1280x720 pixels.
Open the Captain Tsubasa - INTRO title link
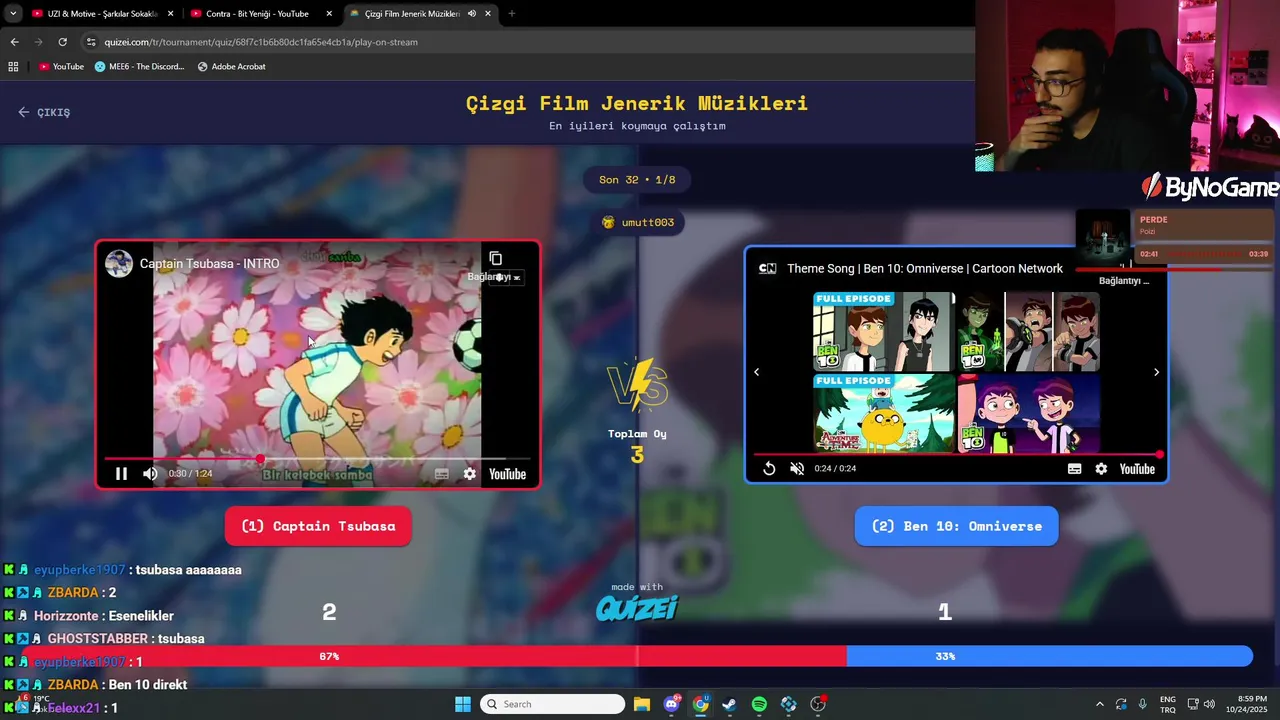pyautogui.click(x=209, y=264)
